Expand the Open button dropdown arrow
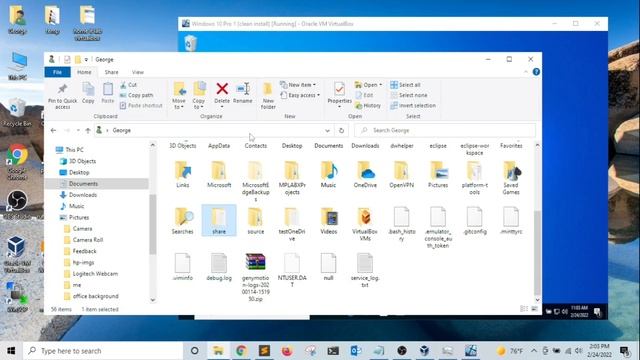This screenshot has height=360, width=640. coord(380,85)
